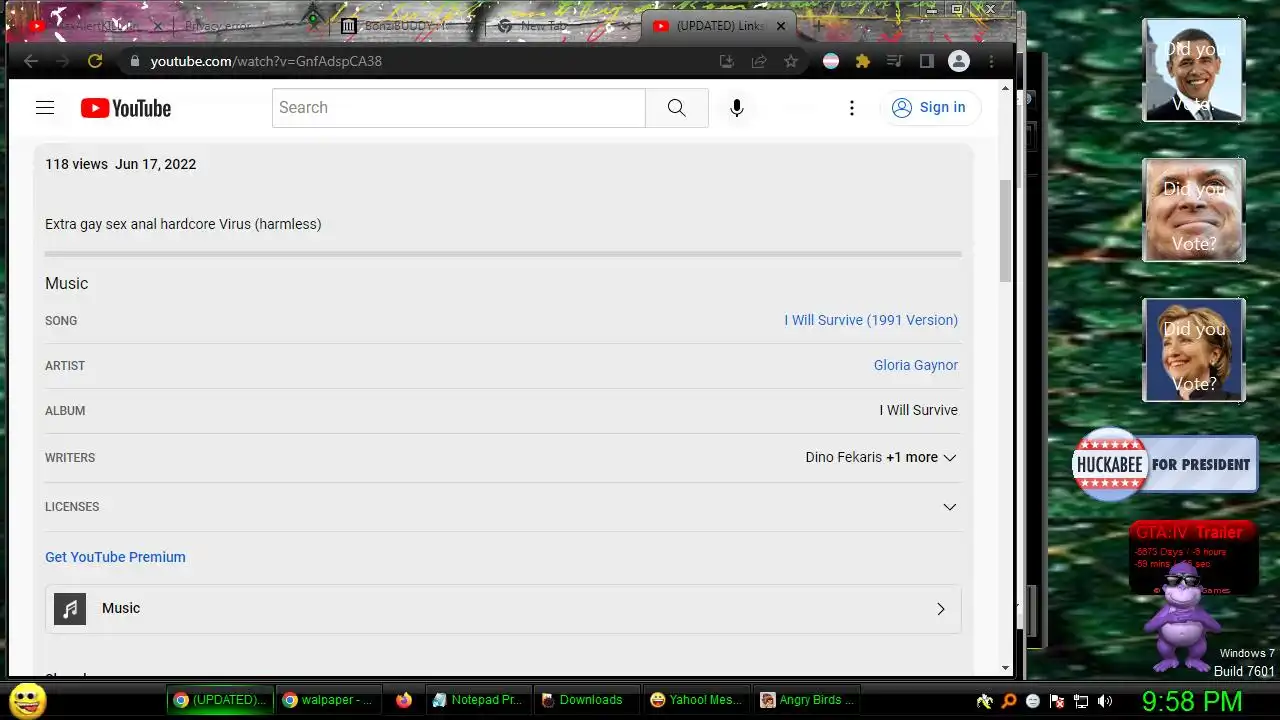The height and width of the screenshot is (720, 1280).
Task: Bookmark this tab with the star
Action: pyautogui.click(x=791, y=61)
